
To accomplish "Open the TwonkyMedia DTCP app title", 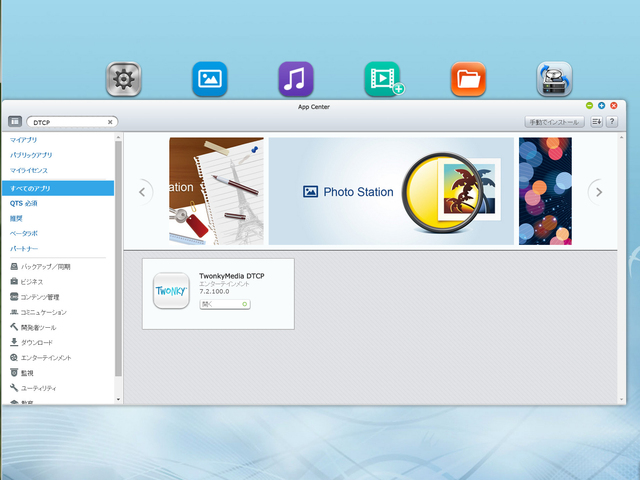I will pyautogui.click(x=231, y=276).
